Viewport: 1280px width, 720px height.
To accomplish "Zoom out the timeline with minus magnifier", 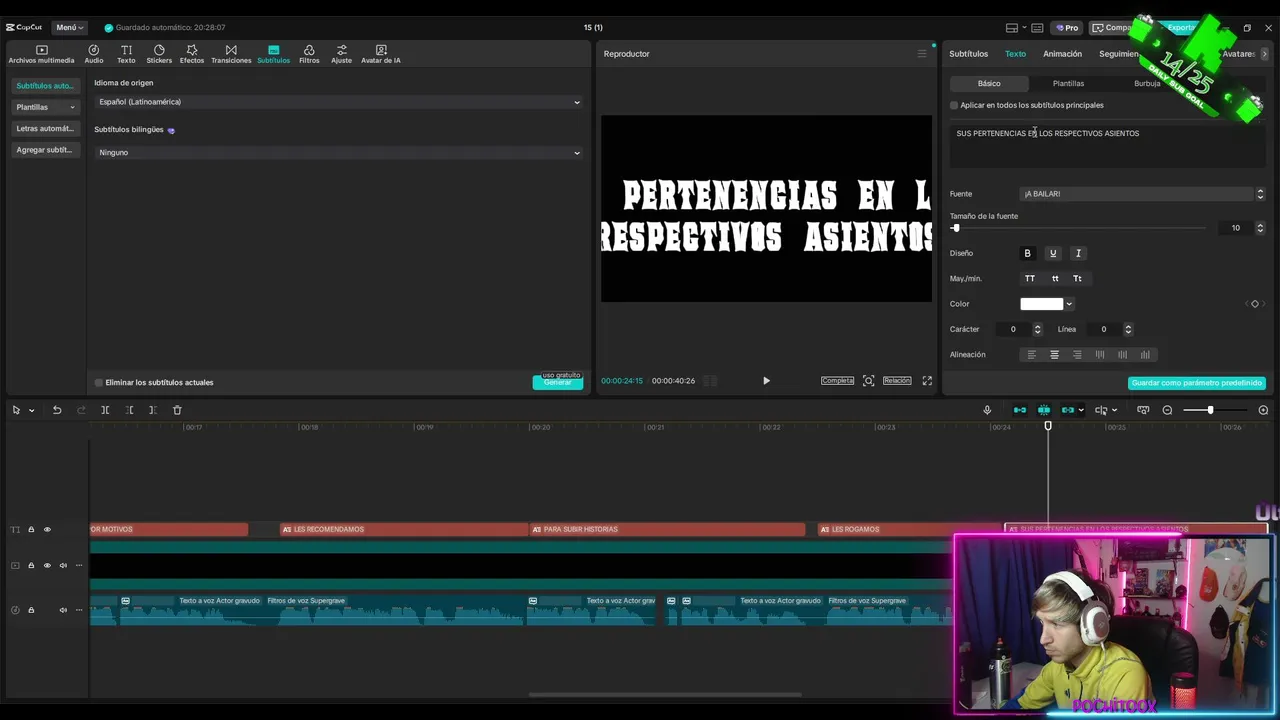I will pyautogui.click(x=1167, y=410).
